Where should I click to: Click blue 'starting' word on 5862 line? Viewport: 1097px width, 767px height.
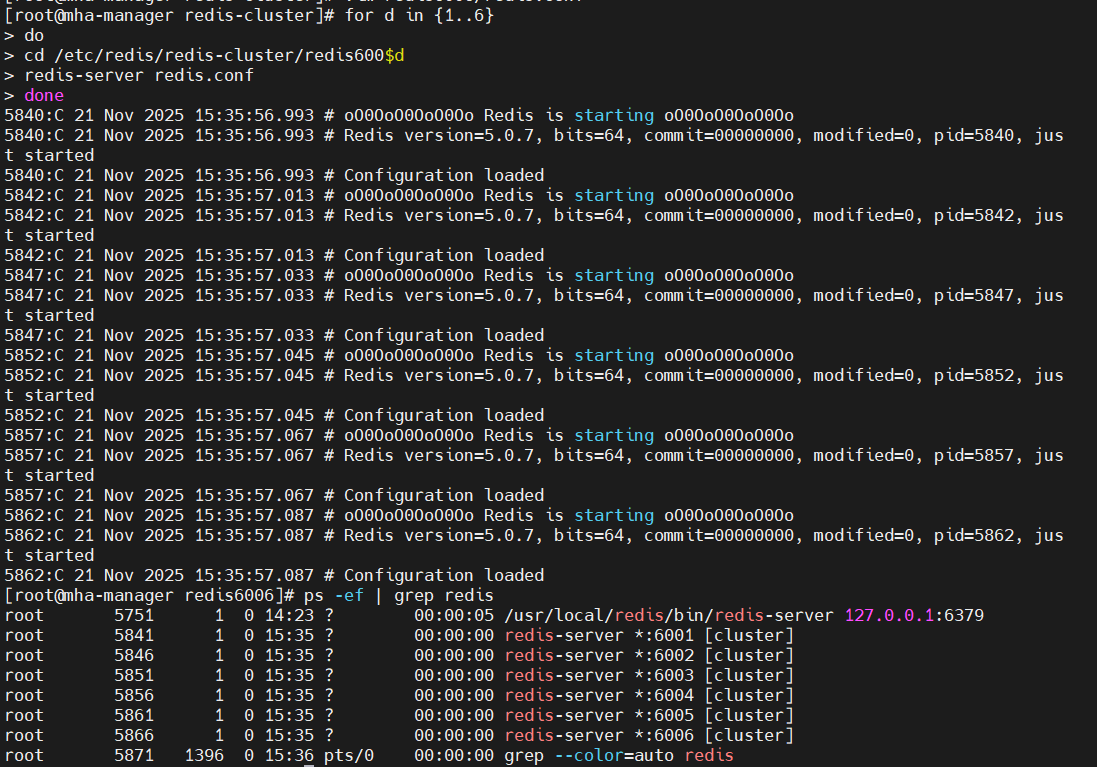tap(614, 516)
